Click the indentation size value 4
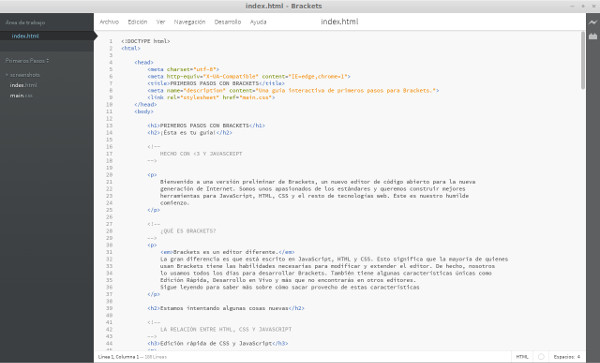600x363 pixels. coord(579,356)
